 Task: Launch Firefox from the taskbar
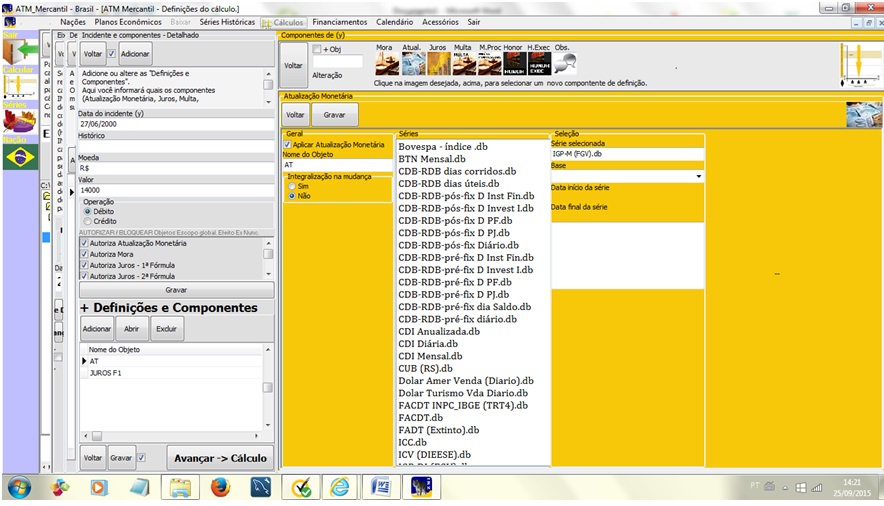click(x=221, y=487)
